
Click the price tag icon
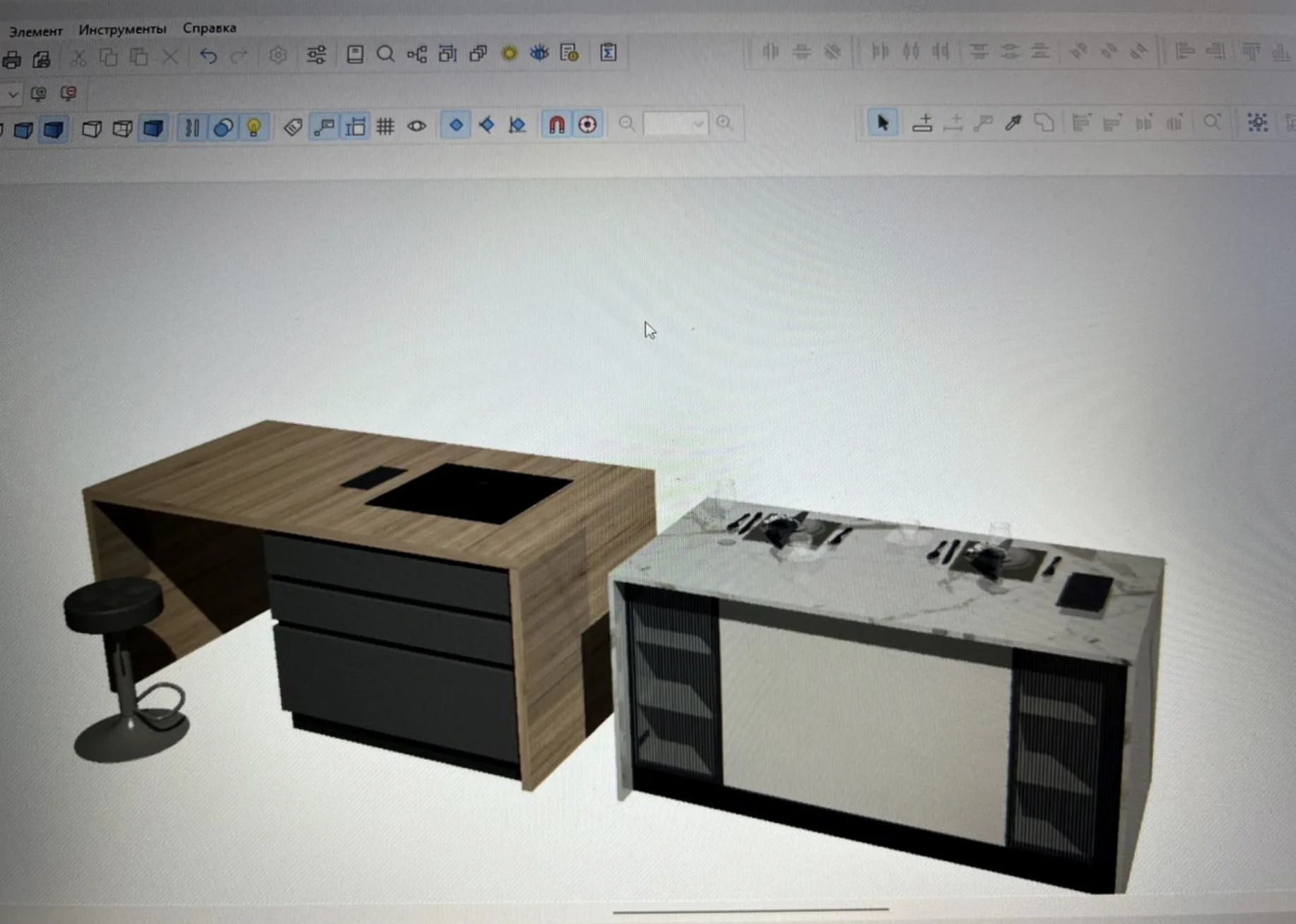[293, 127]
